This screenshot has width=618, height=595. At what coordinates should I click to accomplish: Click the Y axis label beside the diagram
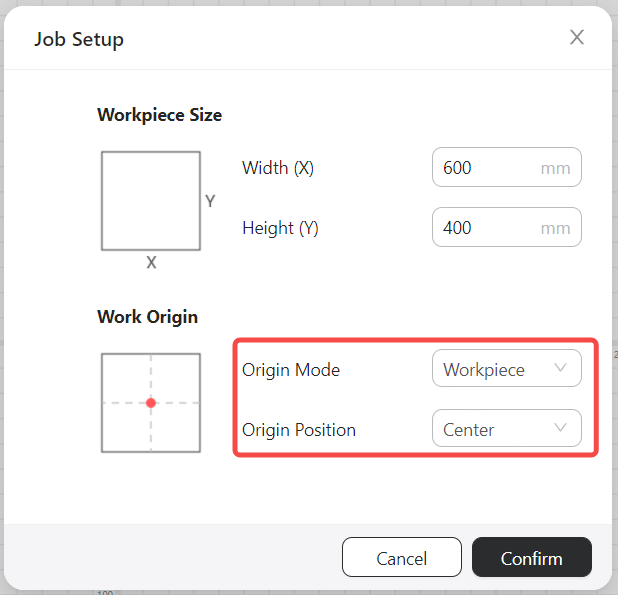[210, 201]
